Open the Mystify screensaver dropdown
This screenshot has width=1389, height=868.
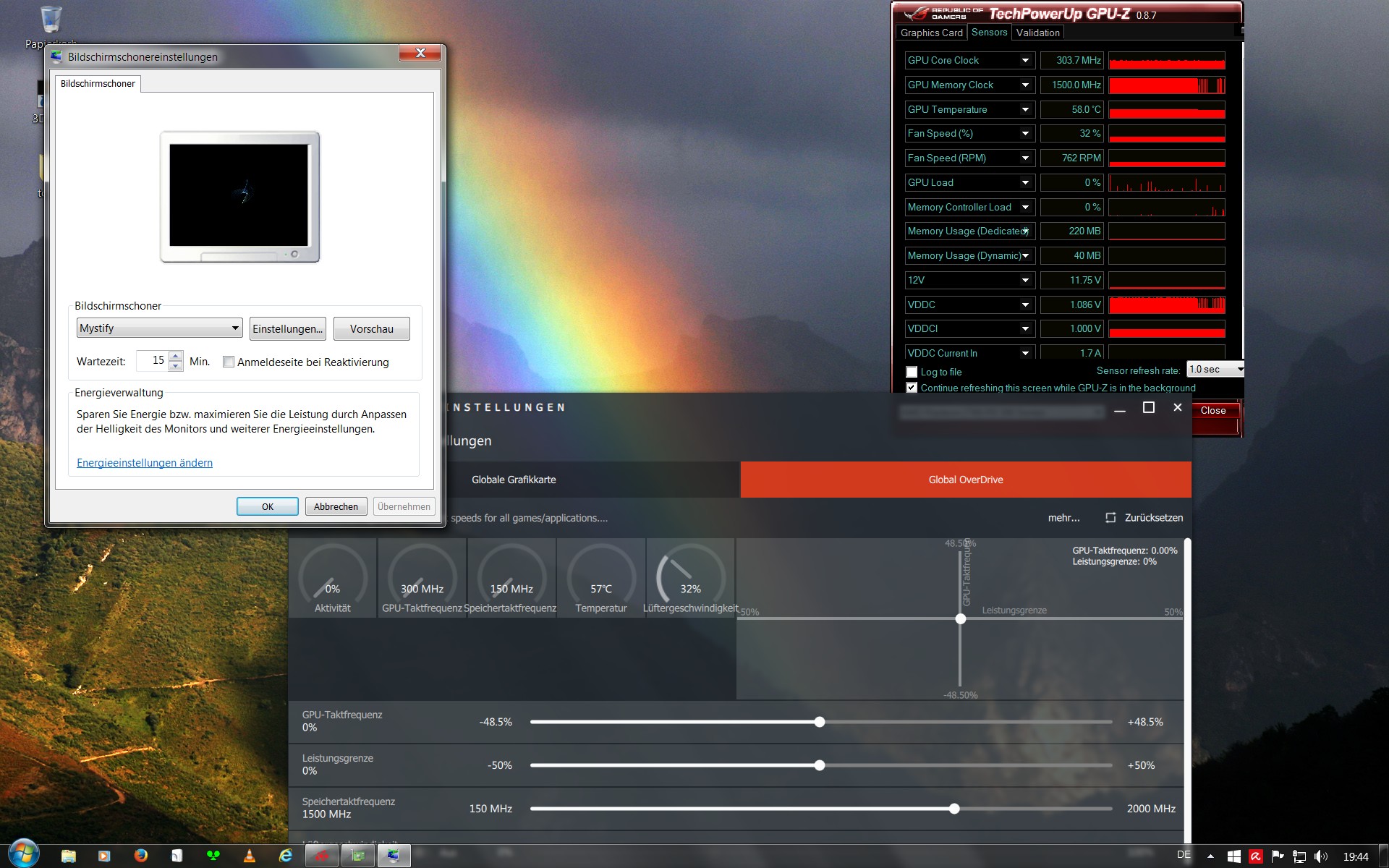coord(159,328)
